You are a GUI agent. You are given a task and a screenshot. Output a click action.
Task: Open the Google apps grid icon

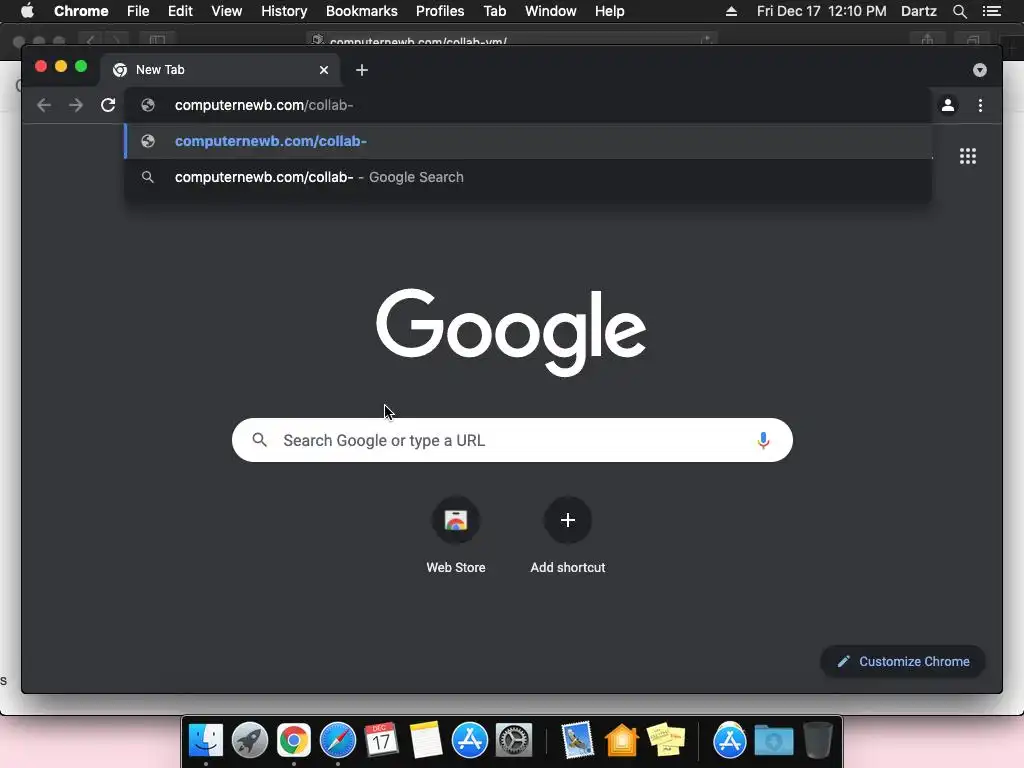[x=968, y=156]
